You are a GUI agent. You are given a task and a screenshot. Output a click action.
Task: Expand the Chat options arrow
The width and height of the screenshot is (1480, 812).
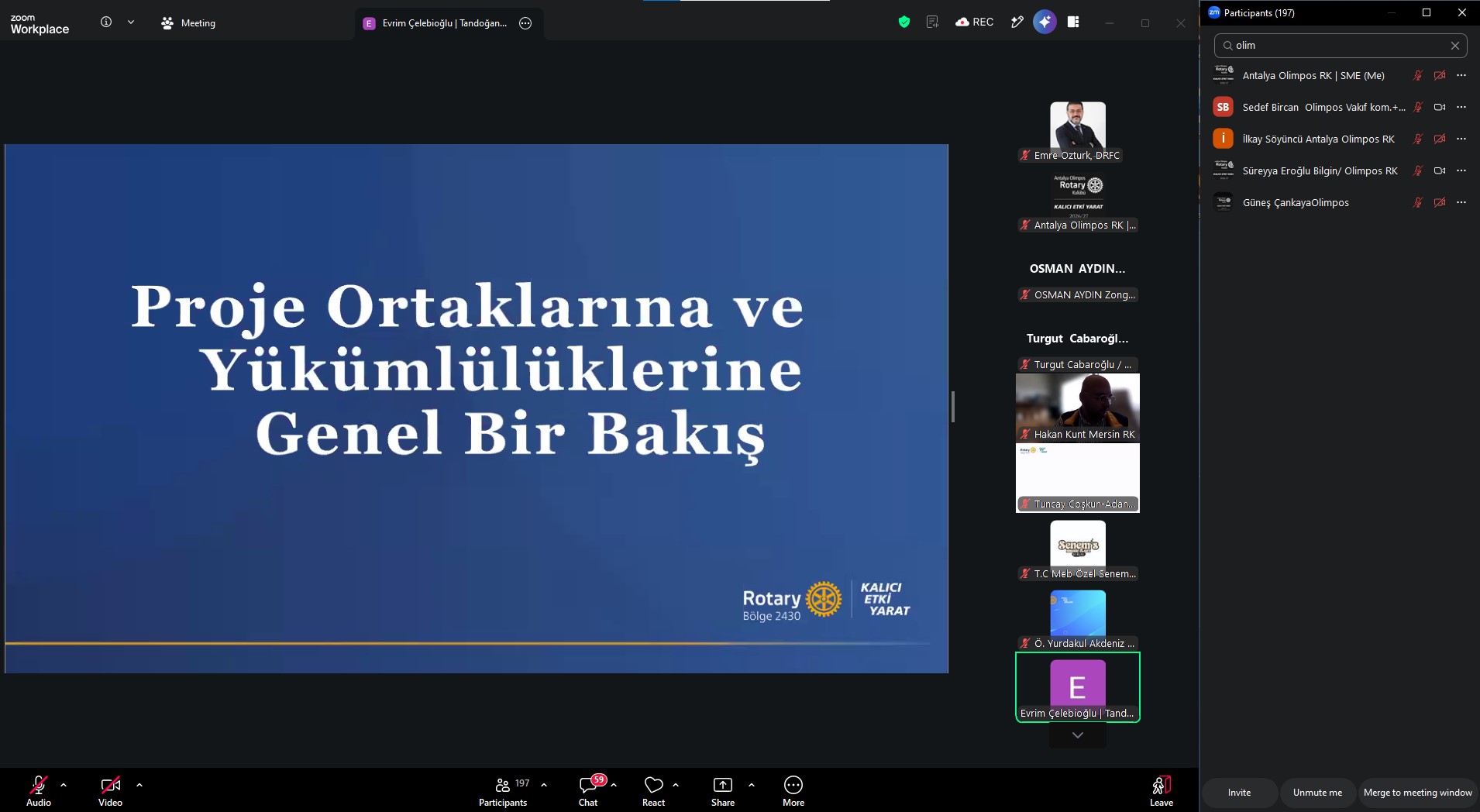(x=614, y=785)
